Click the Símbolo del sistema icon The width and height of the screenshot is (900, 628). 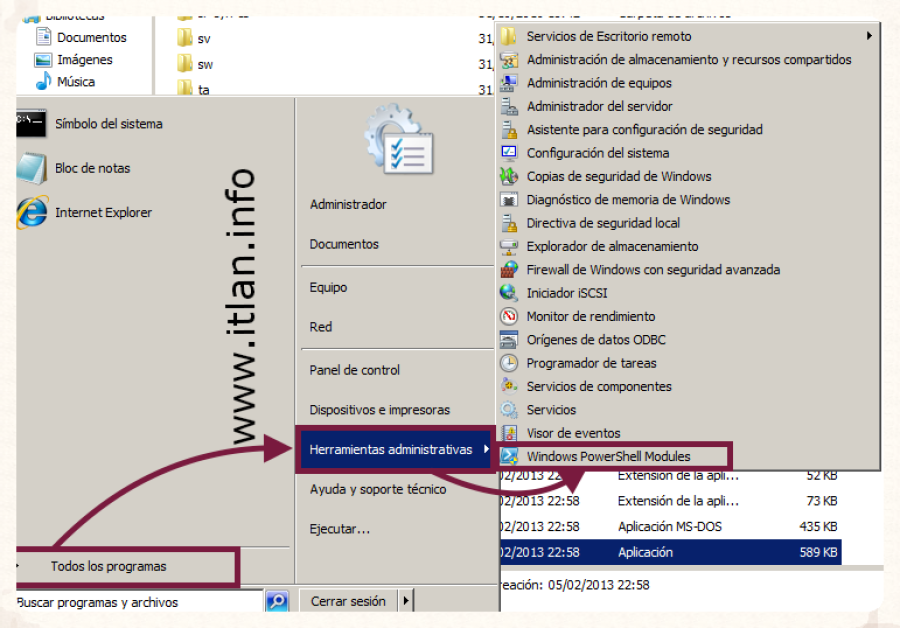[30, 124]
